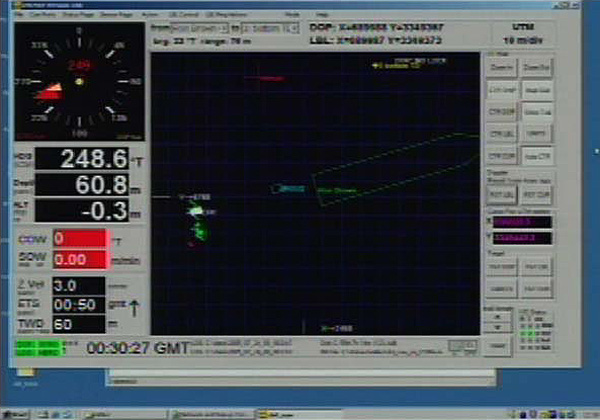Click the up arrow stepper button
The image size is (600, 420).
[498, 317]
